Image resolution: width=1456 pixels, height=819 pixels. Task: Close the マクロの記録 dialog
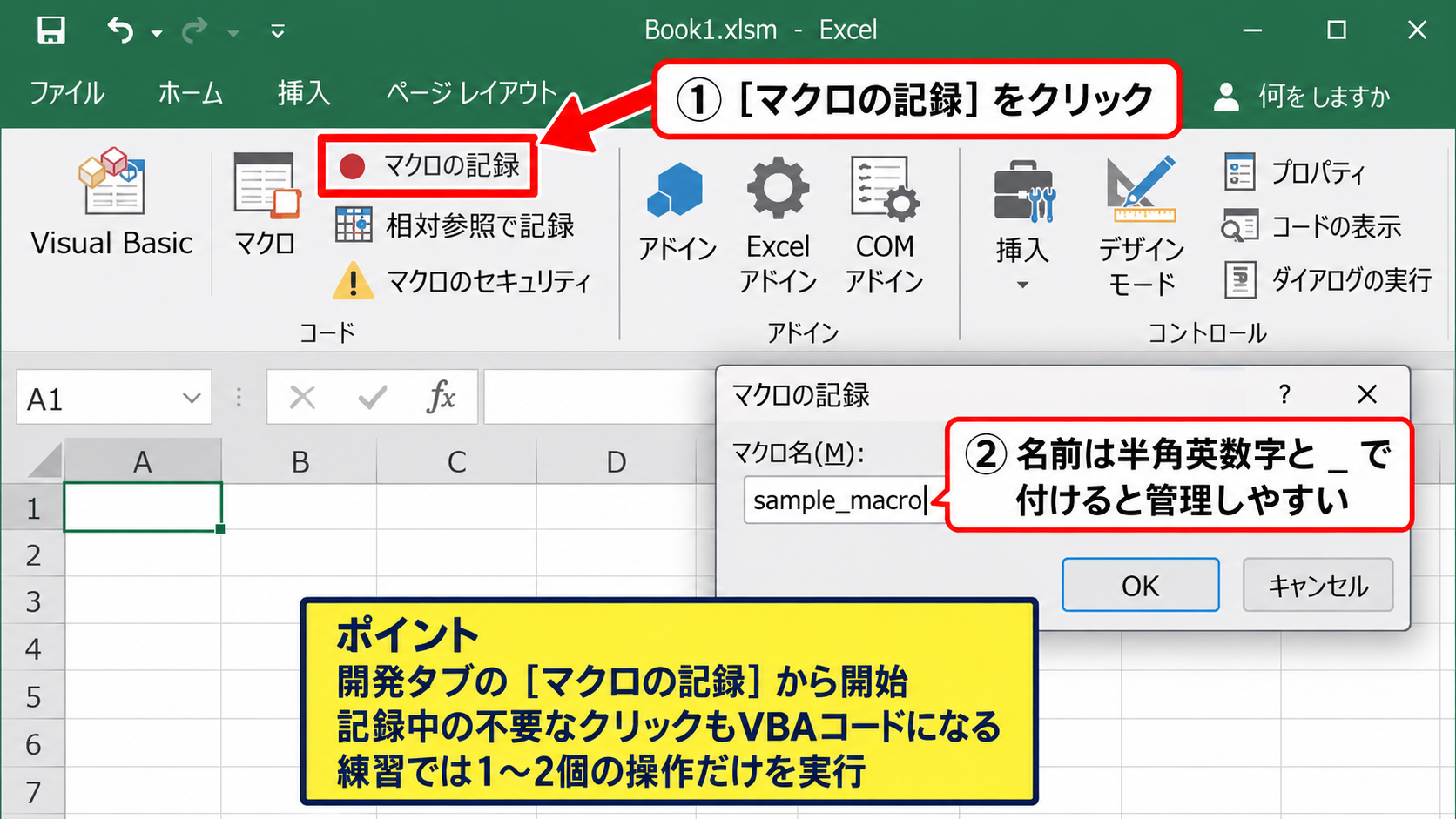1367,394
